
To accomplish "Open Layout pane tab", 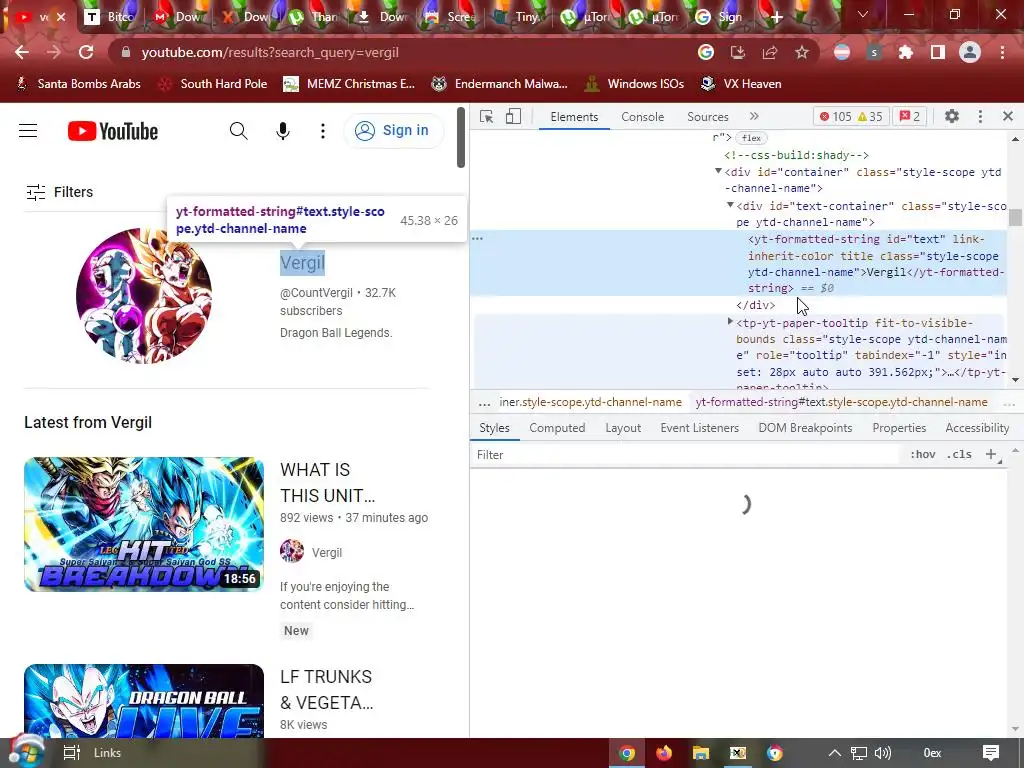I will (x=623, y=428).
